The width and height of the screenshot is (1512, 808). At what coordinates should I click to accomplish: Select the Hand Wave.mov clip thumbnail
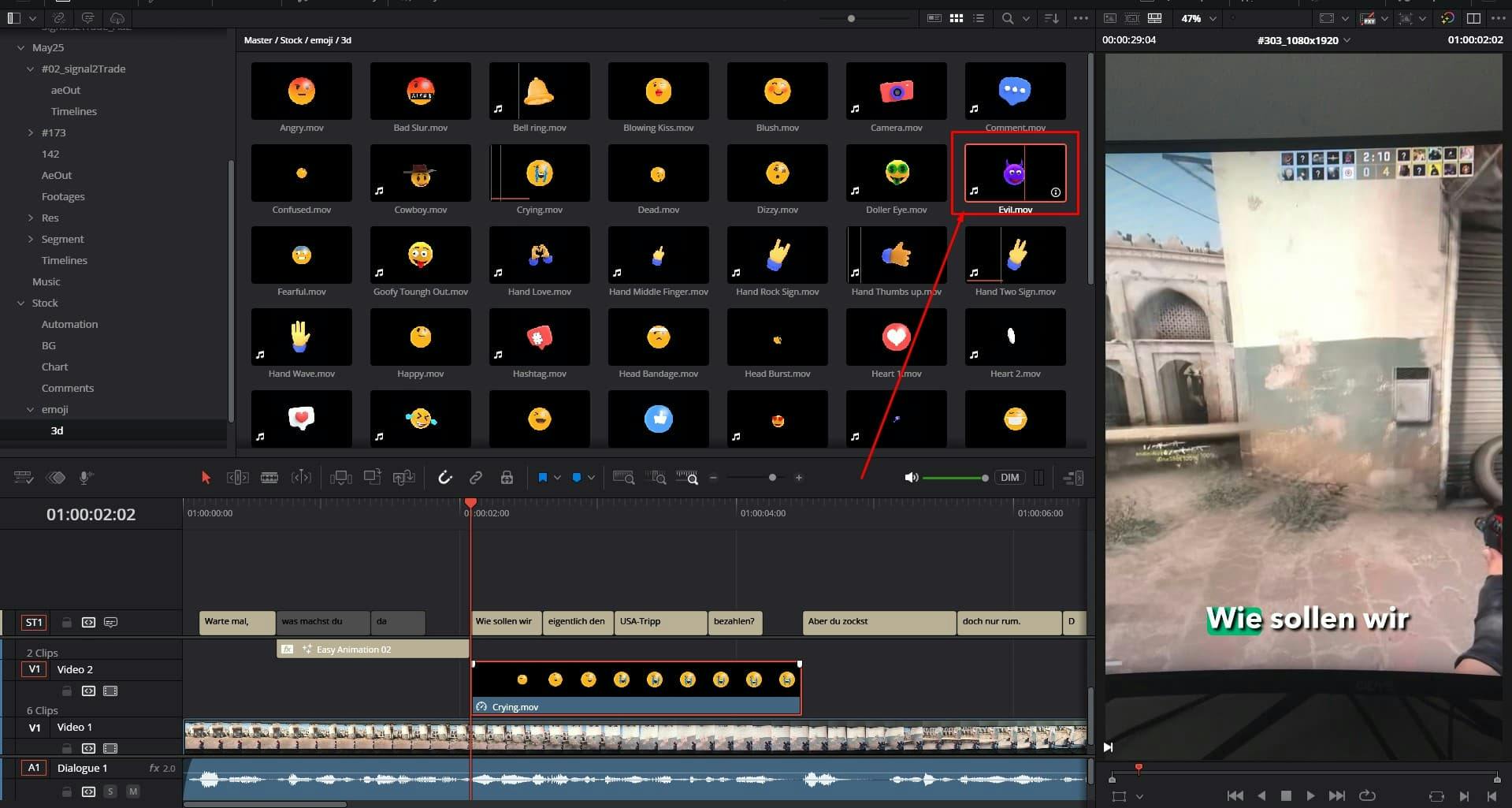(x=302, y=337)
